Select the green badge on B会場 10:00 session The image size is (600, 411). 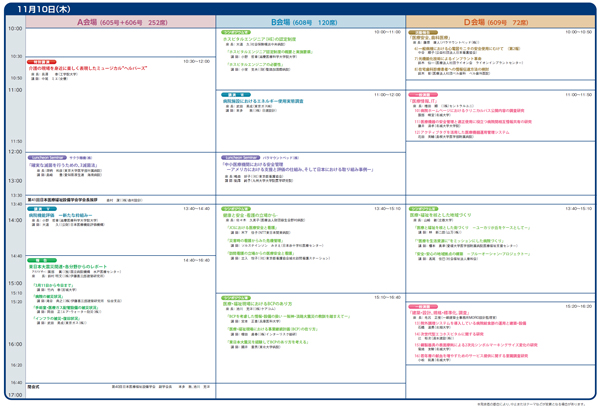(x=235, y=32)
